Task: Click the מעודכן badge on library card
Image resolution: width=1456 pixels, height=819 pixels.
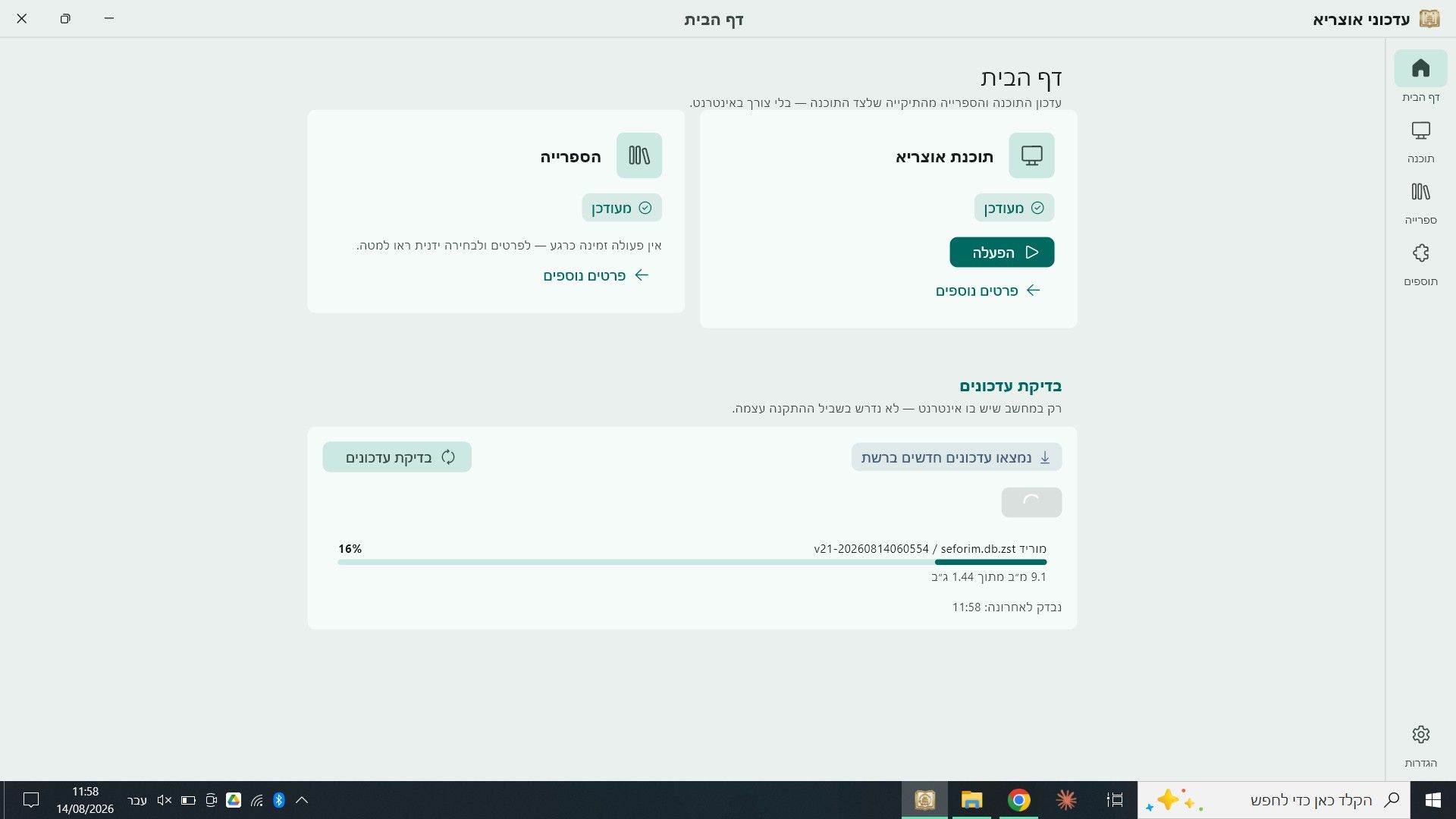Action: point(622,208)
